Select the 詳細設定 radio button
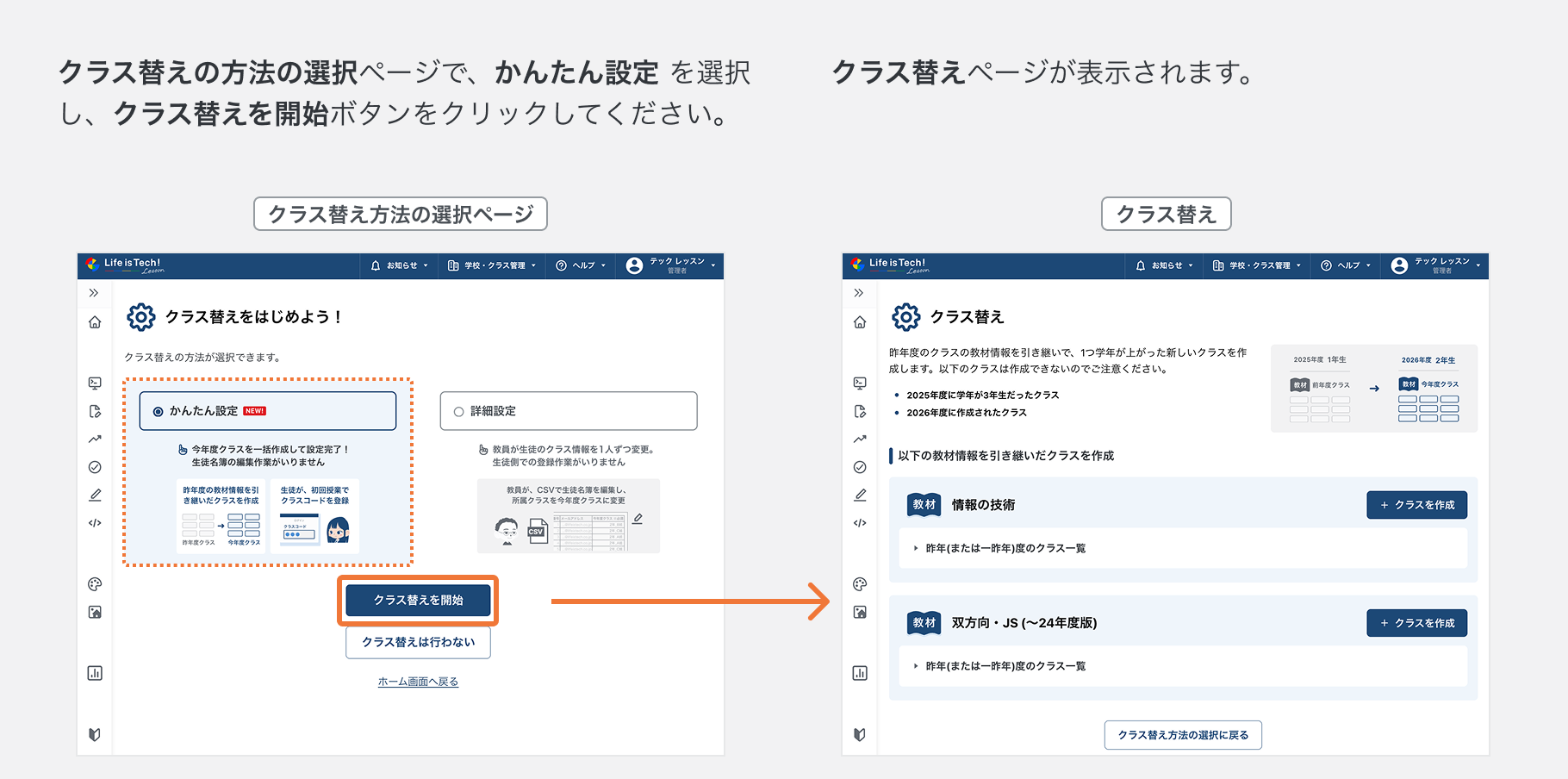 pos(458,411)
